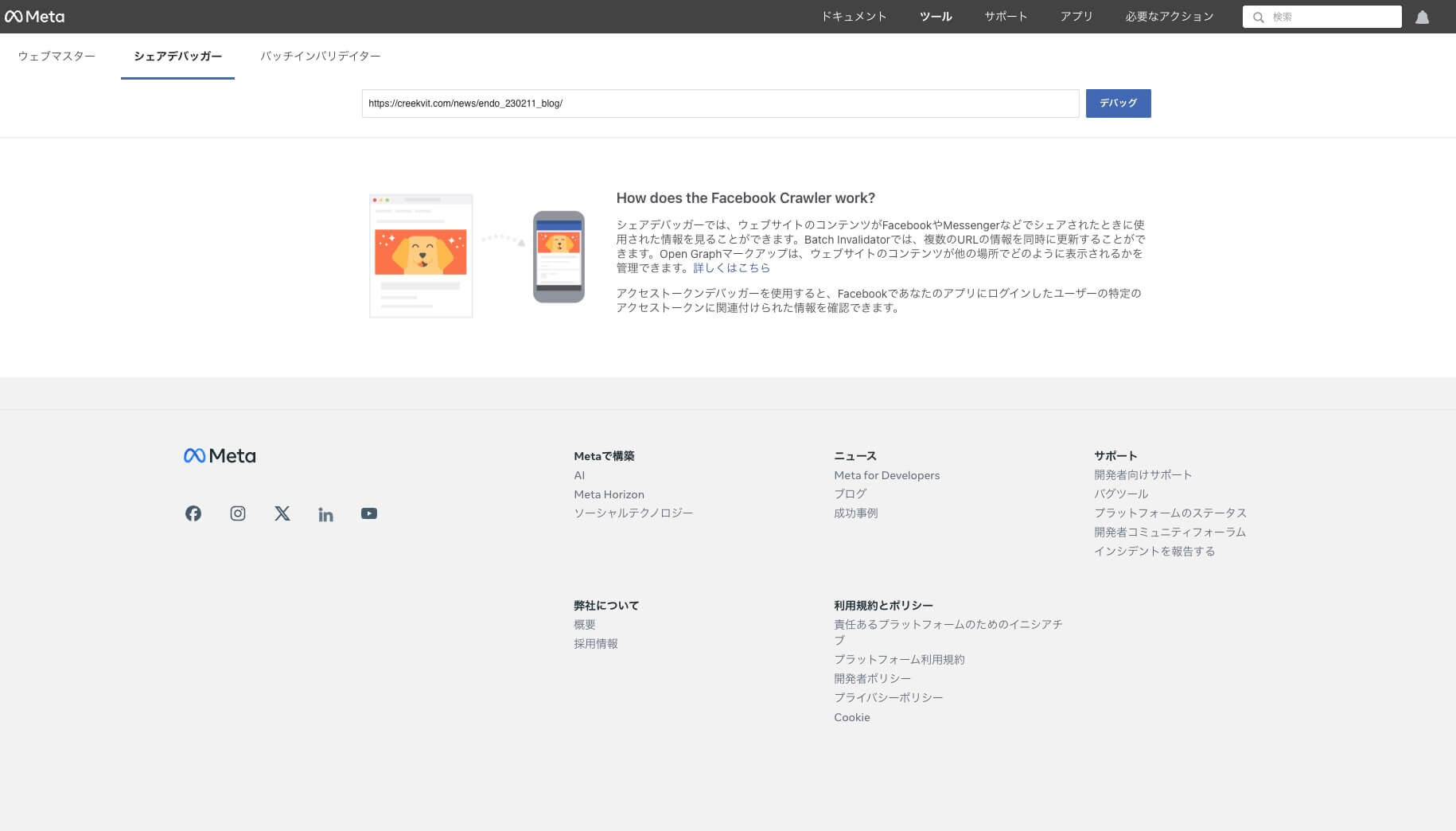Open the notifications bell icon
1456x831 pixels.
pos(1422,18)
